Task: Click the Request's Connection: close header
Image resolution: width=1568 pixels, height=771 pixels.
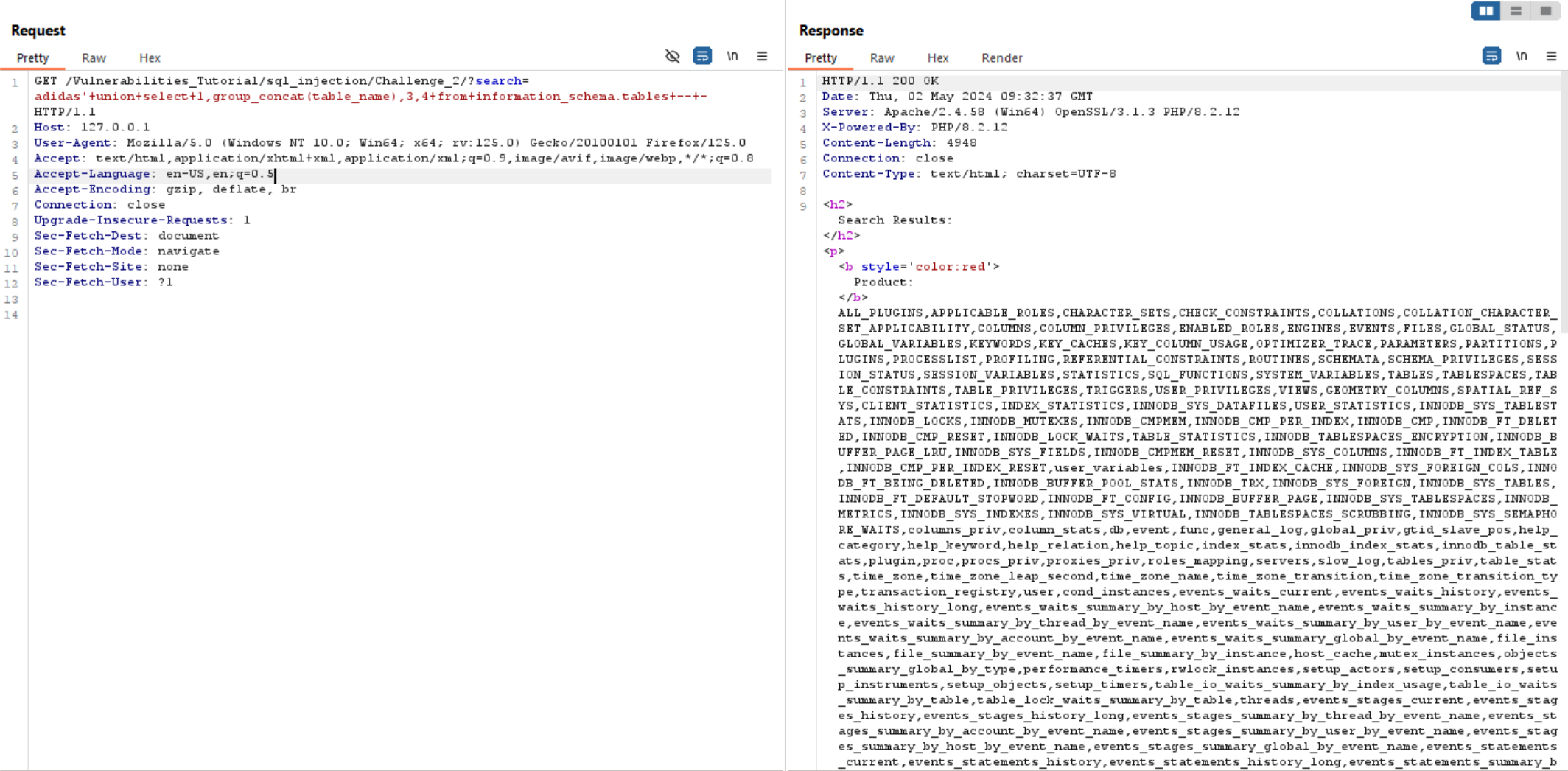Action: coord(99,205)
